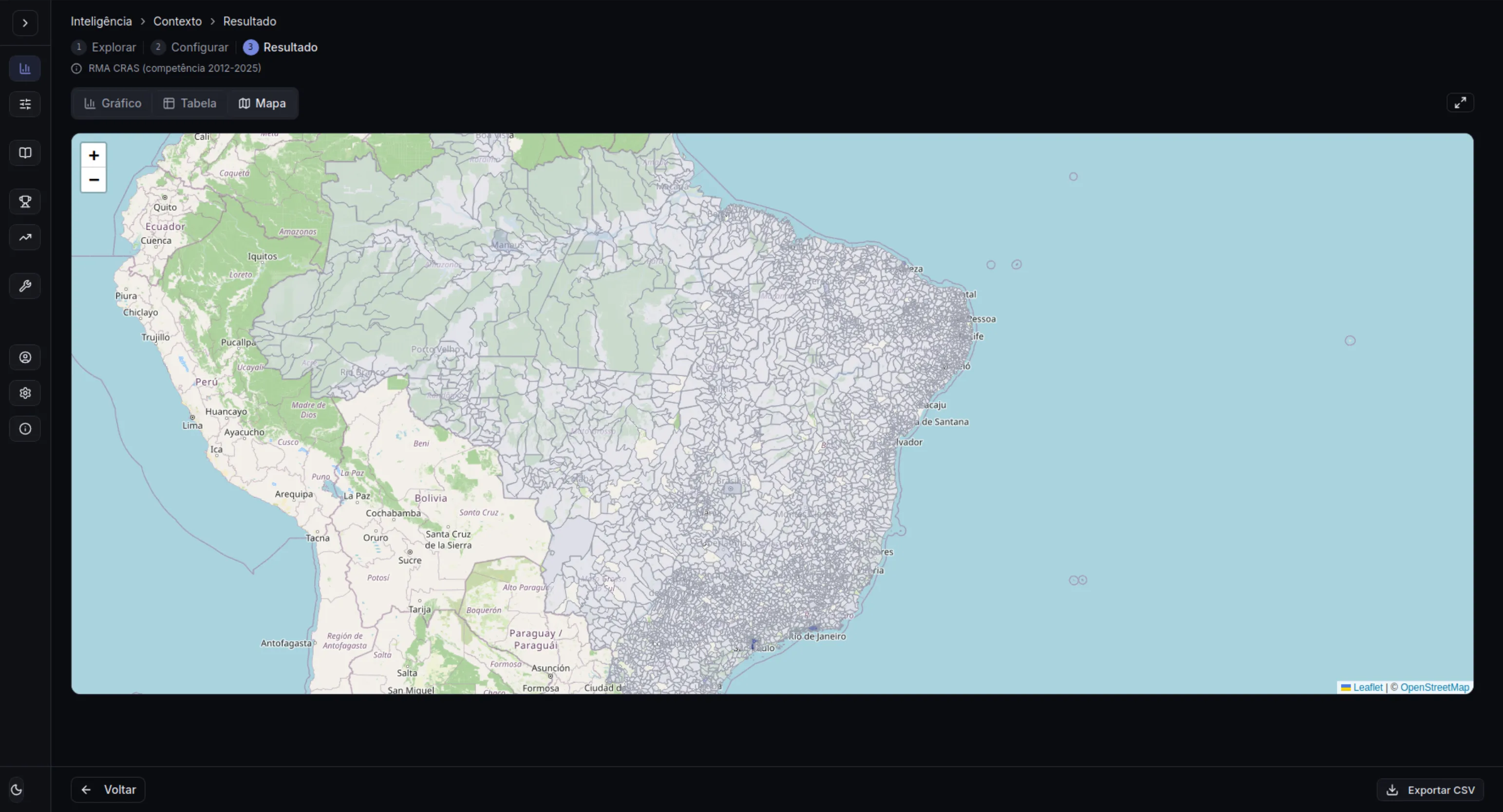Go to Inteligência breadcrumb
This screenshot has width=1503, height=812.
[x=101, y=21]
